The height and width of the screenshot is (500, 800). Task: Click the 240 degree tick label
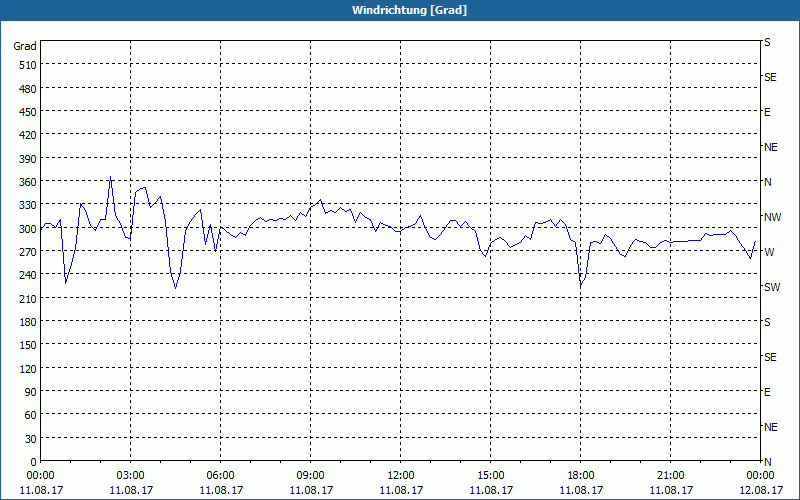[29, 275]
